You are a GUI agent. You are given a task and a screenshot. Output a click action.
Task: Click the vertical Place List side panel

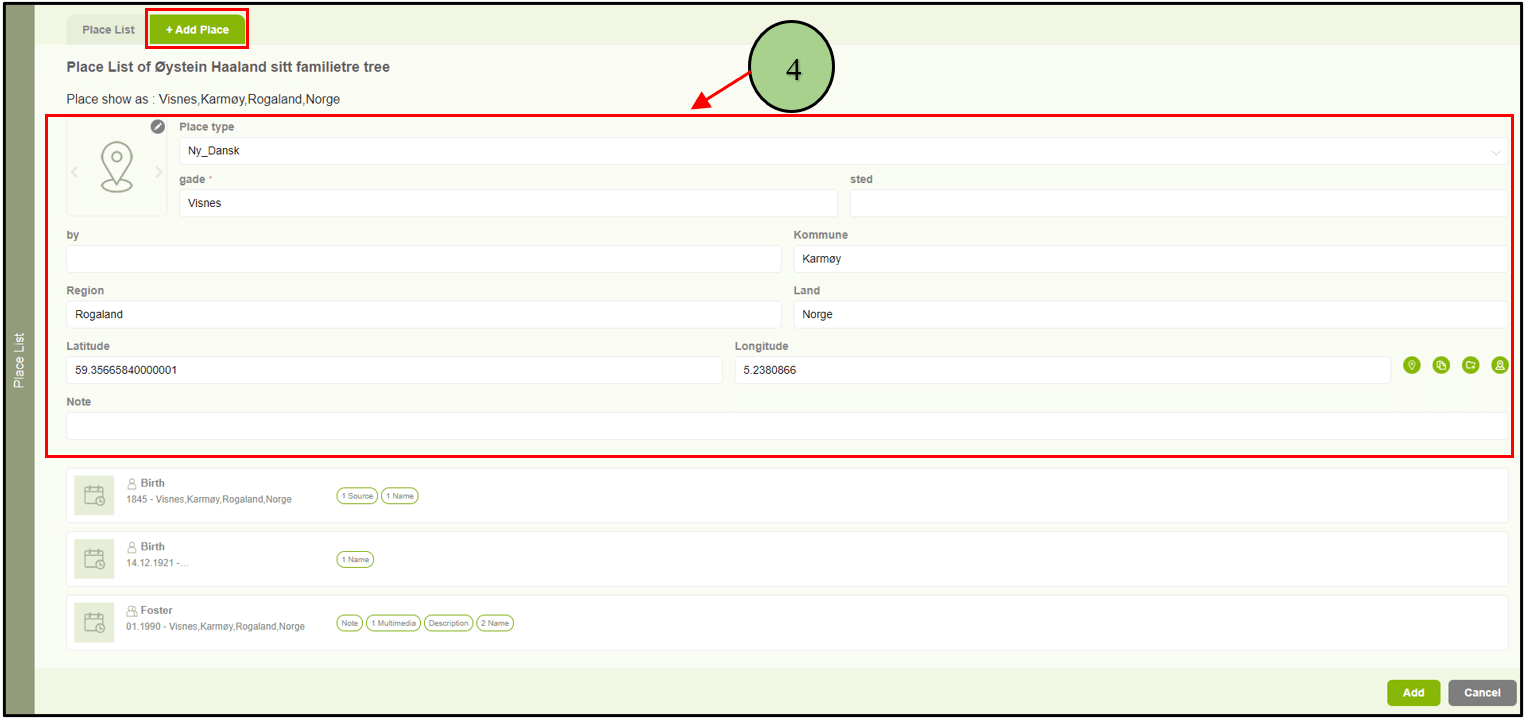tap(19, 360)
